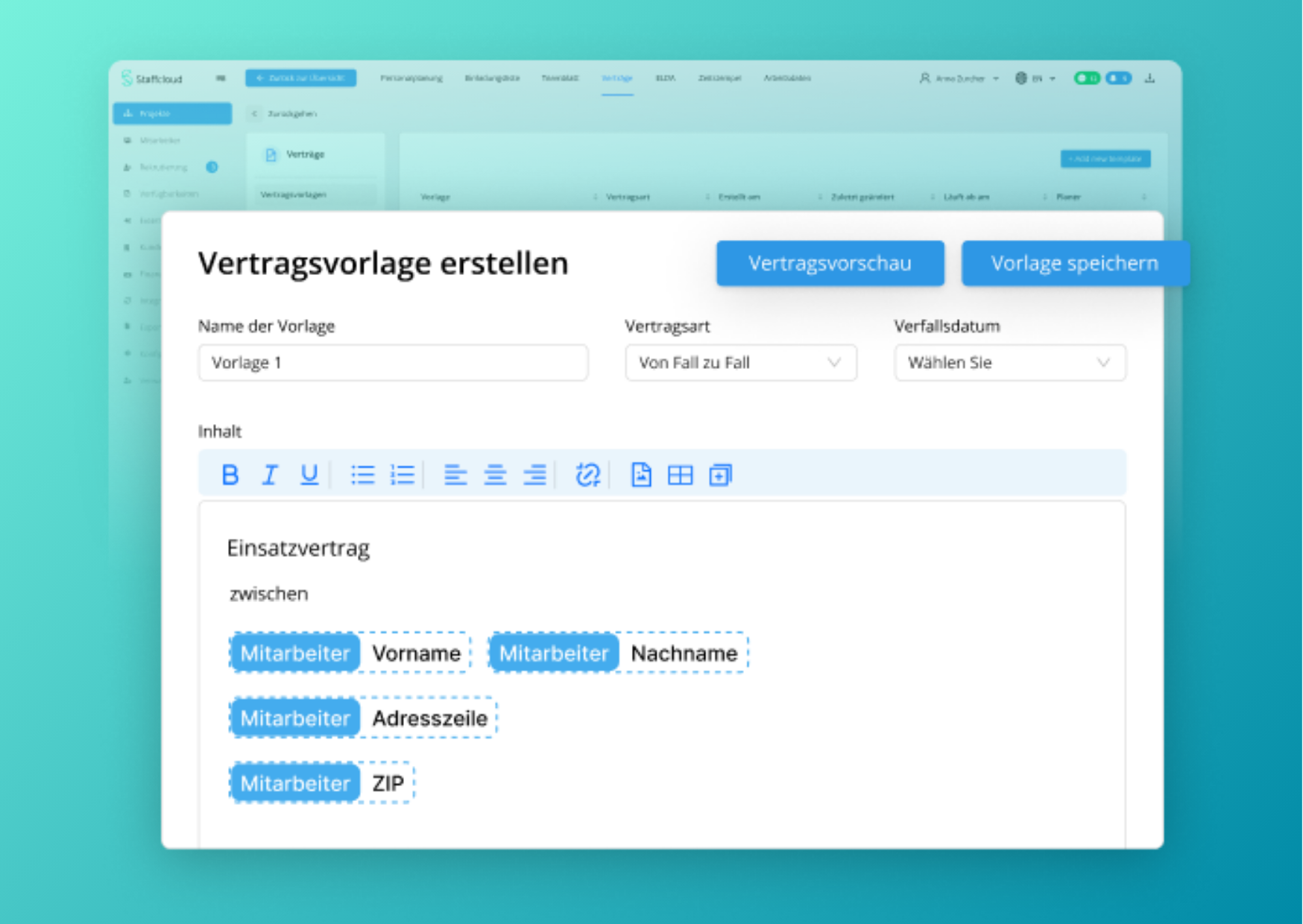The height and width of the screenshot is (924, 1303).
Task: Select the Mitarbeiter ZIP placeholder
Action: point(321,782)
